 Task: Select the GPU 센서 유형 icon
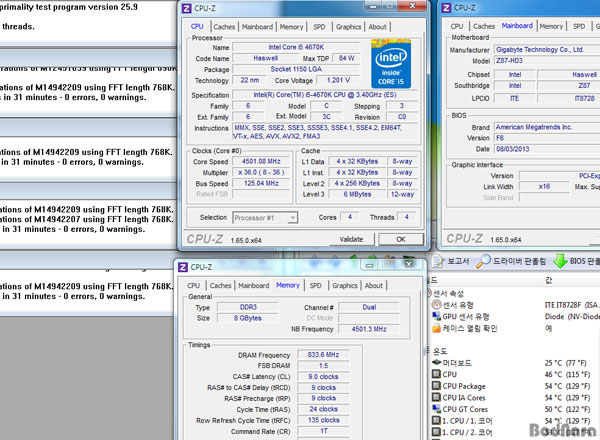pyautogui.click(x=436, y=316)
